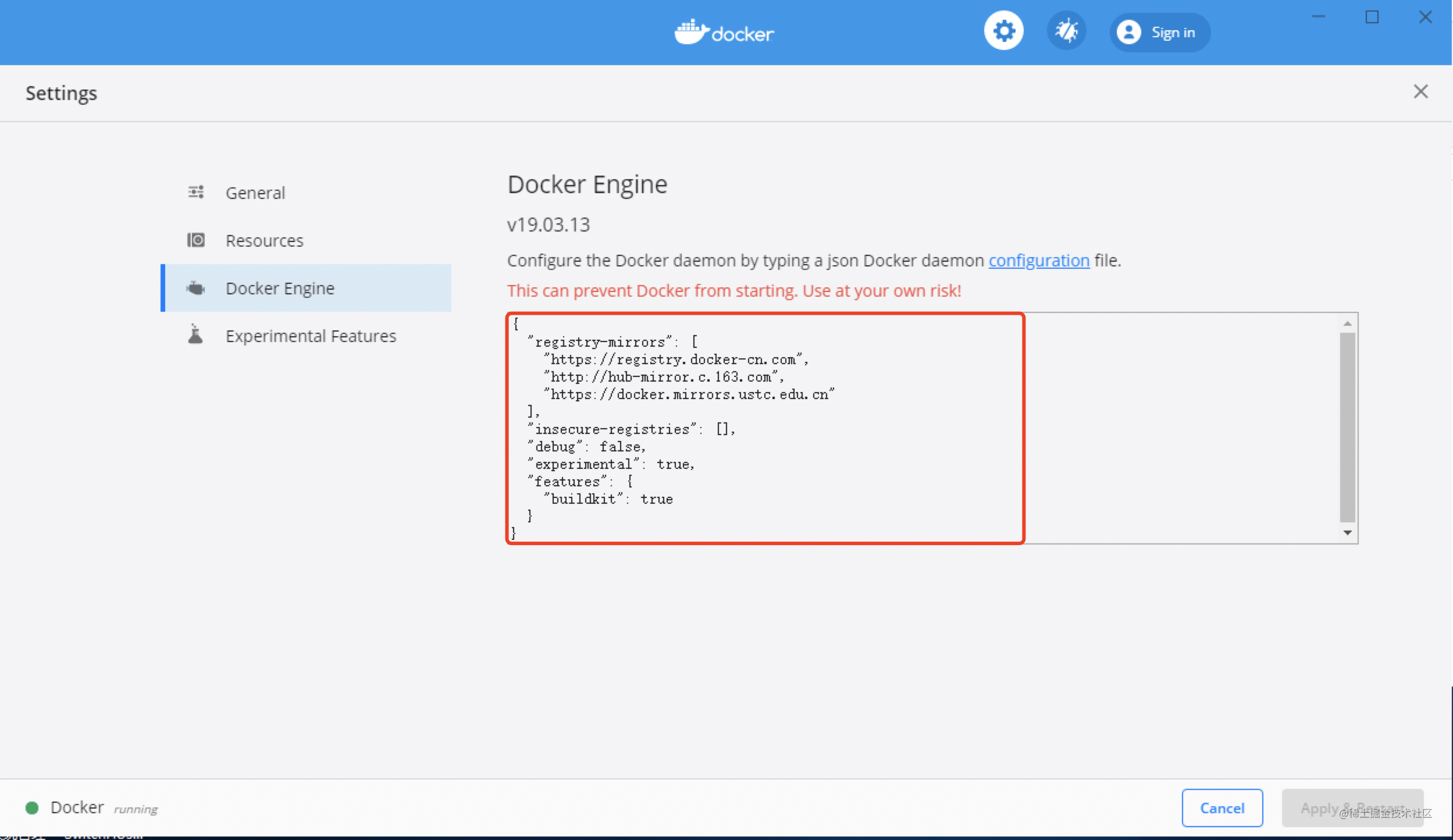Click the Experimental Features flask icon
The image size is (1453, 840).
coord(196,335)
